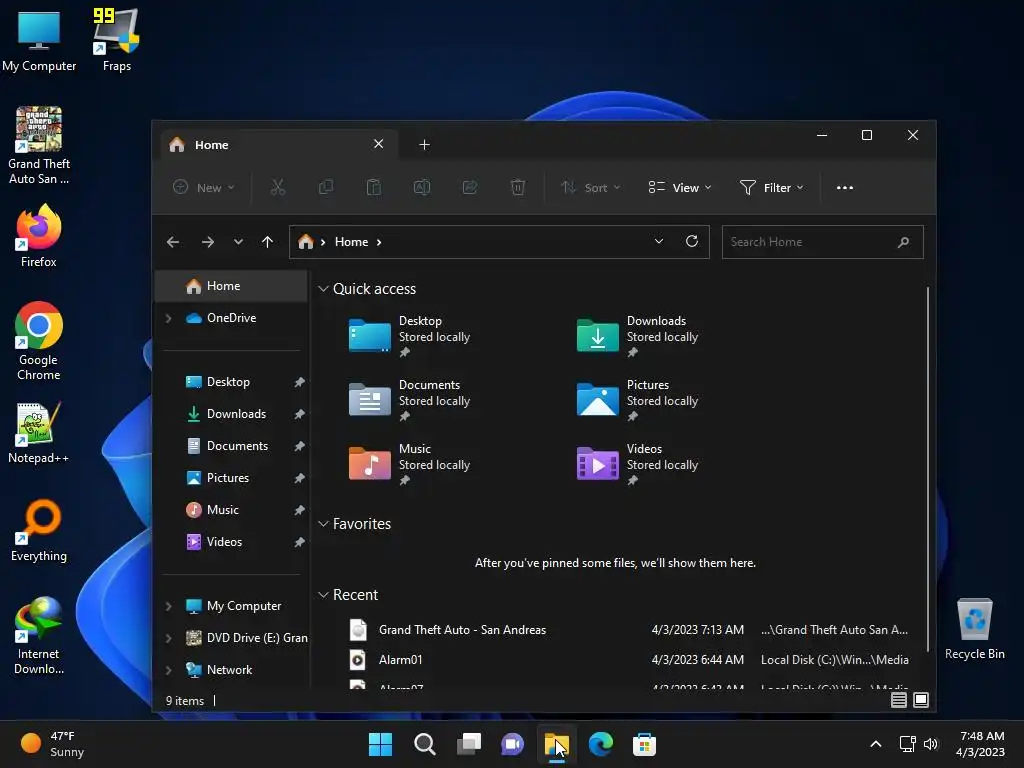Viewport: 1024px width, 768px height.
Task: Select the Everything desktop shortcut
Action: click(39, 530)
